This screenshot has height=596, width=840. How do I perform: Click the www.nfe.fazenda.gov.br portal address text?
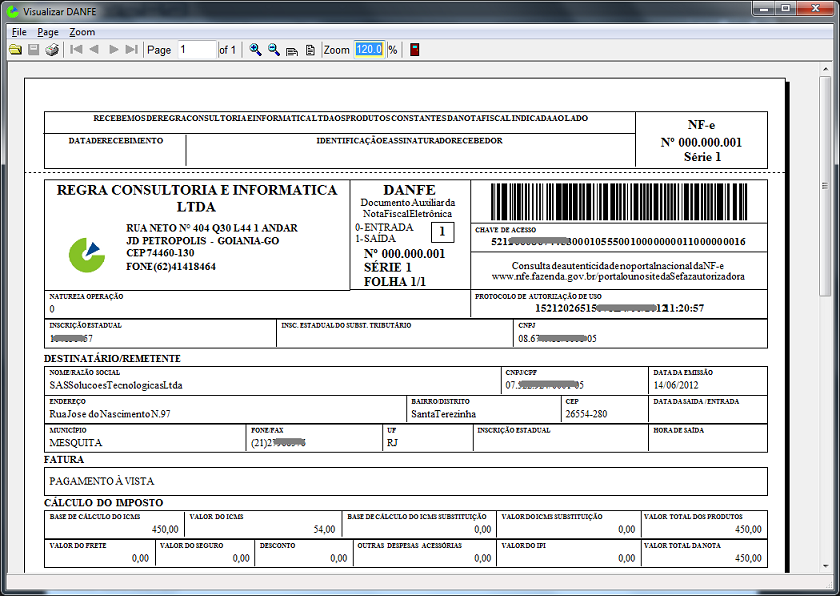(x=618, y=277)
